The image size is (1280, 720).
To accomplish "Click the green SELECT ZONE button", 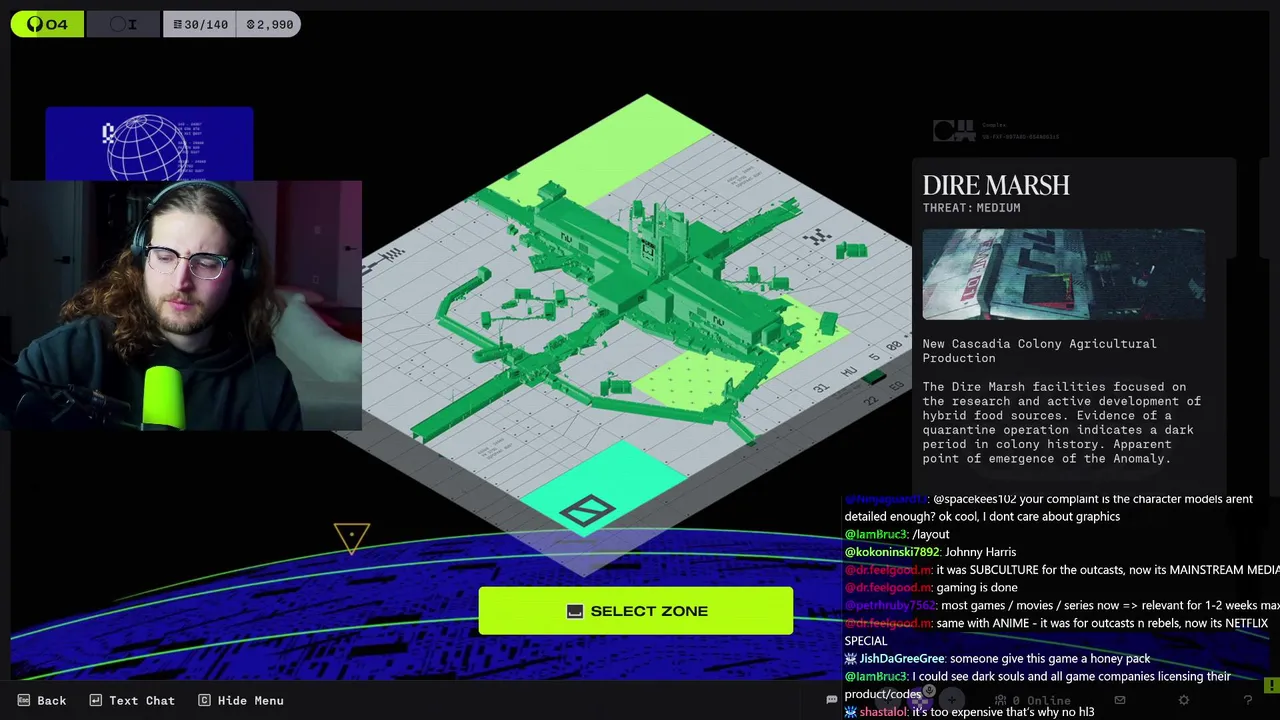I will (635, 611).
